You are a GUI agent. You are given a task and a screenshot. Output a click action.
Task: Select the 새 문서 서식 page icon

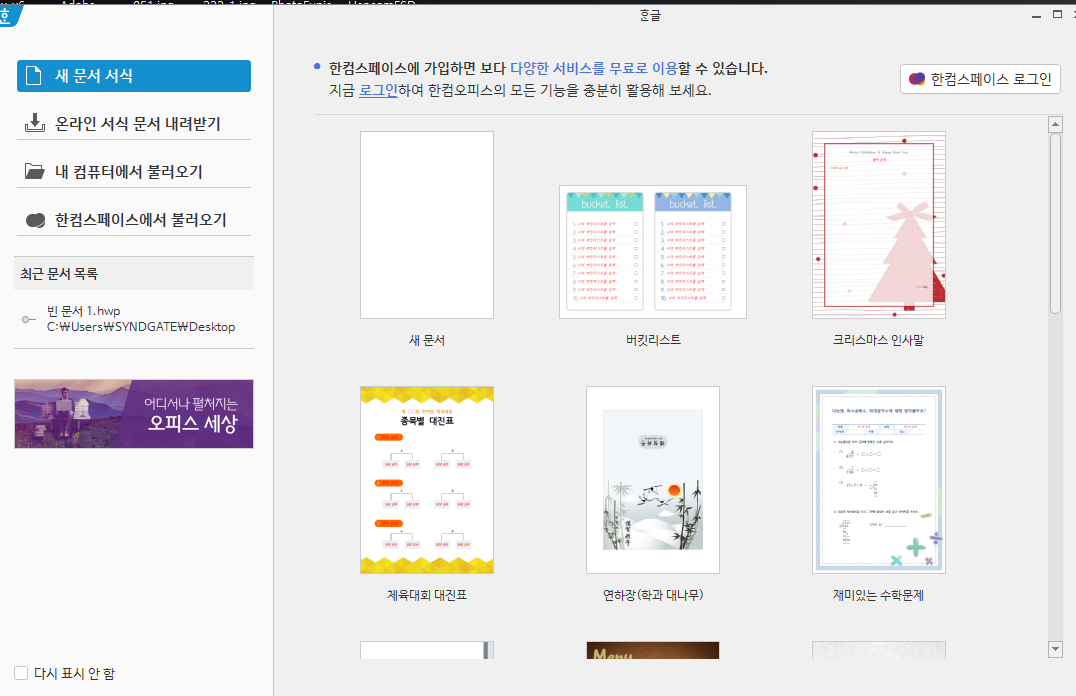(34, 76)
